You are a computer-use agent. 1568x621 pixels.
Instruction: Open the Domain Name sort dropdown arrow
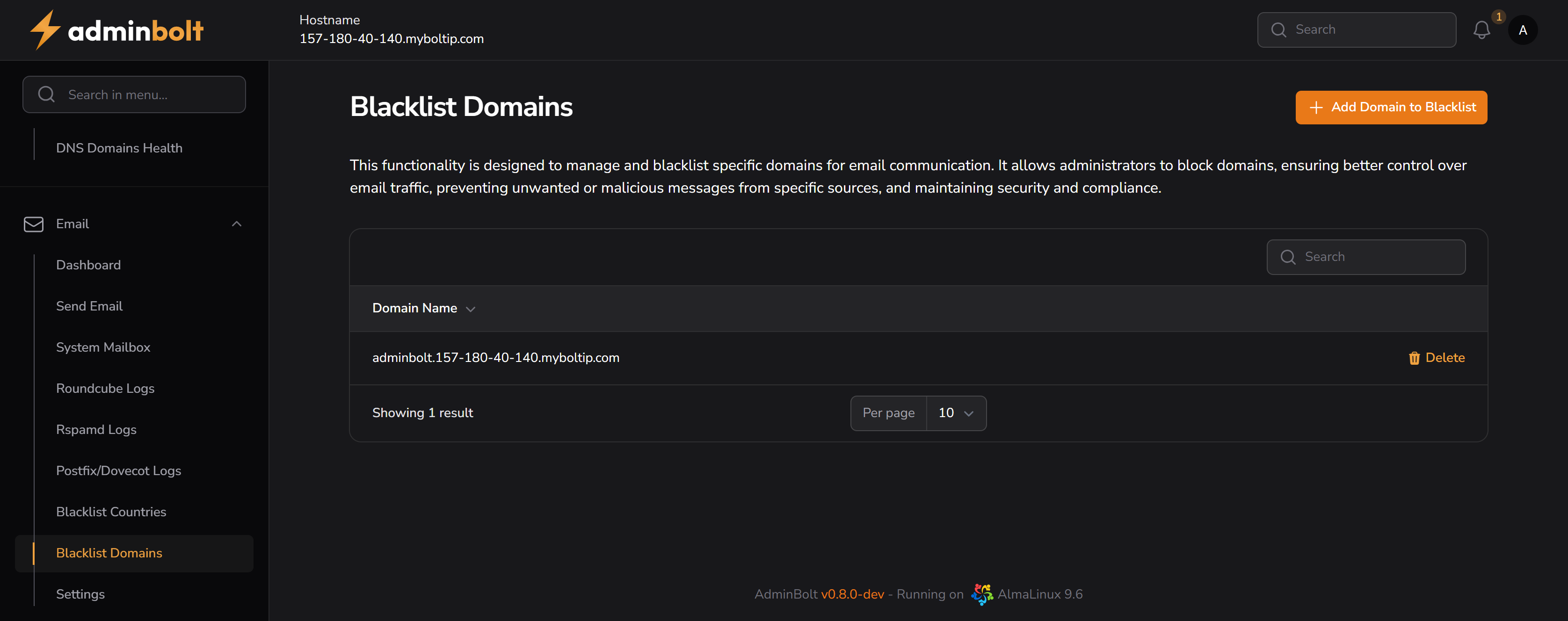pyautogui.click(x=471, y=309)
